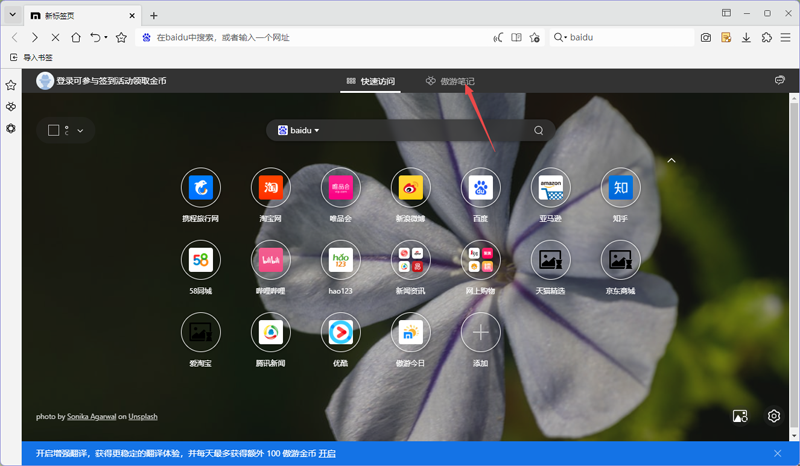Image resolution: width=800 pixels, height=466 pixels.
Task: Open the 哔哩哔哩 shortcut tile
Action: tap(270, 260)
